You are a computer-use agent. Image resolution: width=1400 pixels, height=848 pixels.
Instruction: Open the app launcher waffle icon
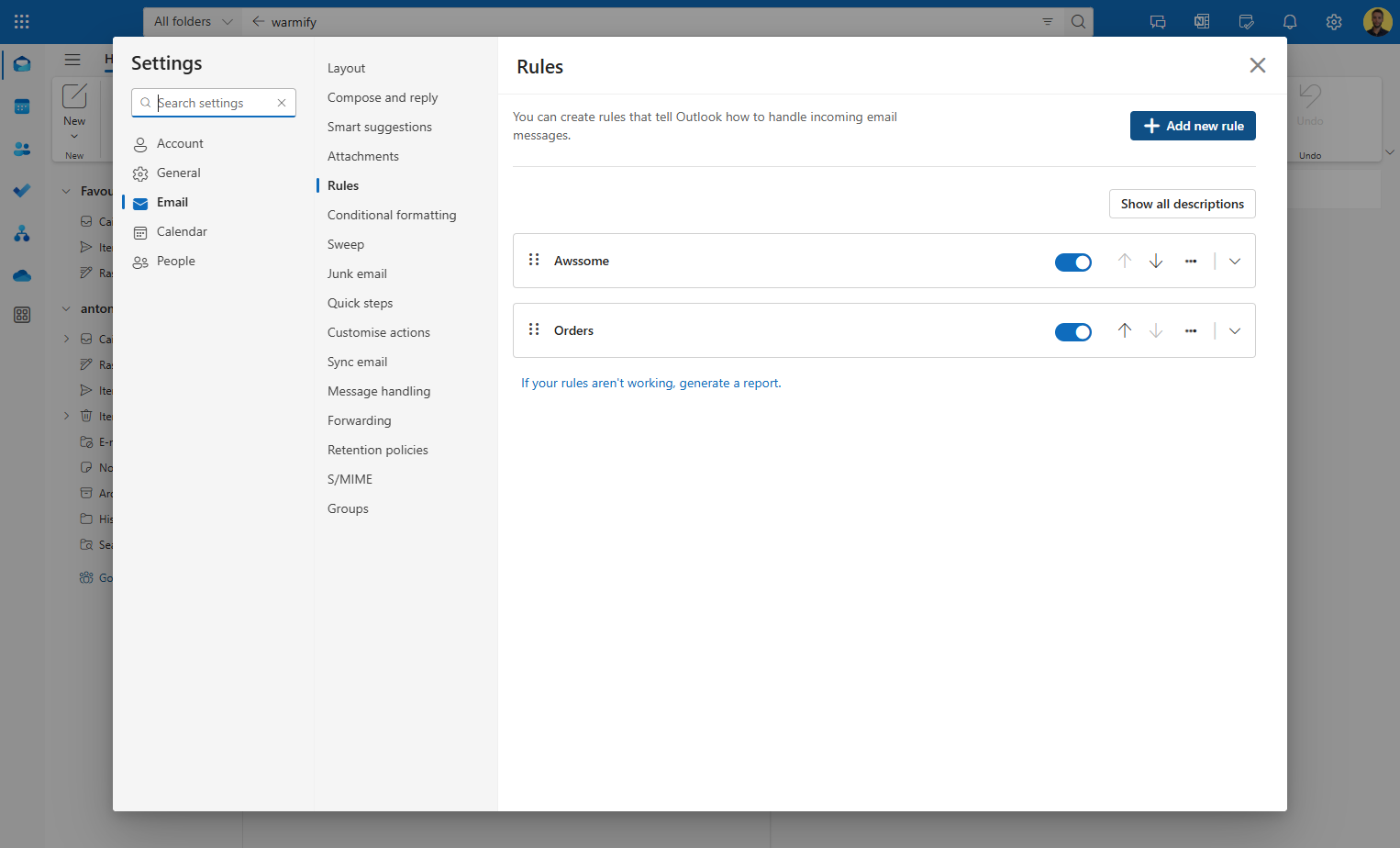pos(22,21)
